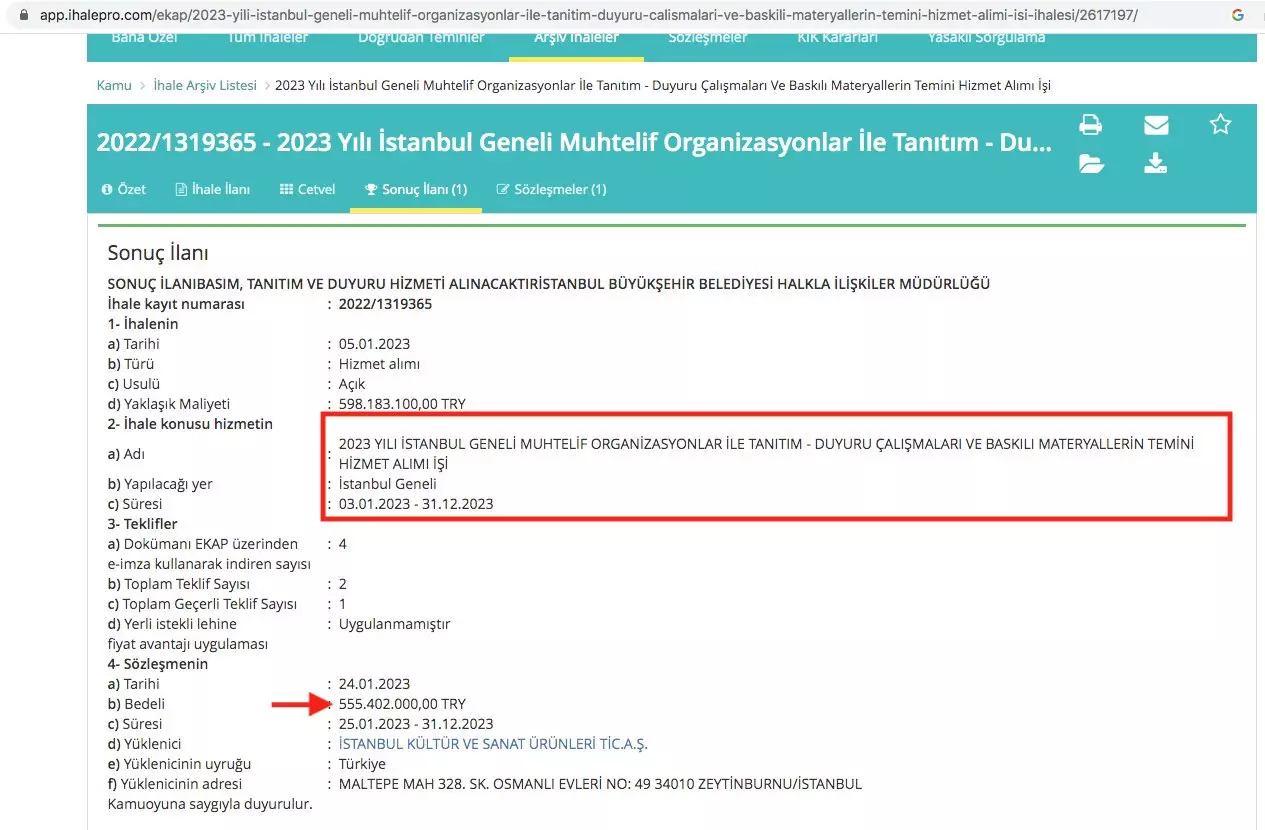Screen dimensions: 1265x830
Task: Click the padlock icon in the address bar
Action: point(24,15)
